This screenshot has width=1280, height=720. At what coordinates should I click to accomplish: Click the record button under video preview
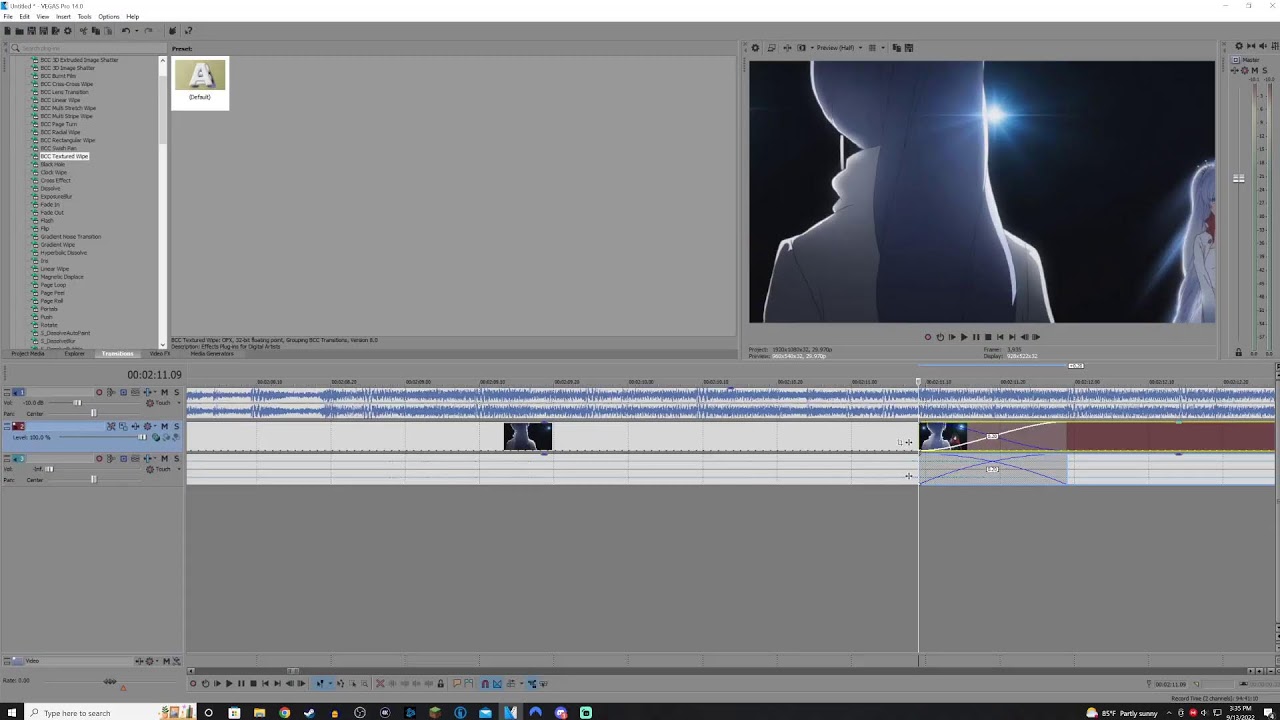click(928, 337)
